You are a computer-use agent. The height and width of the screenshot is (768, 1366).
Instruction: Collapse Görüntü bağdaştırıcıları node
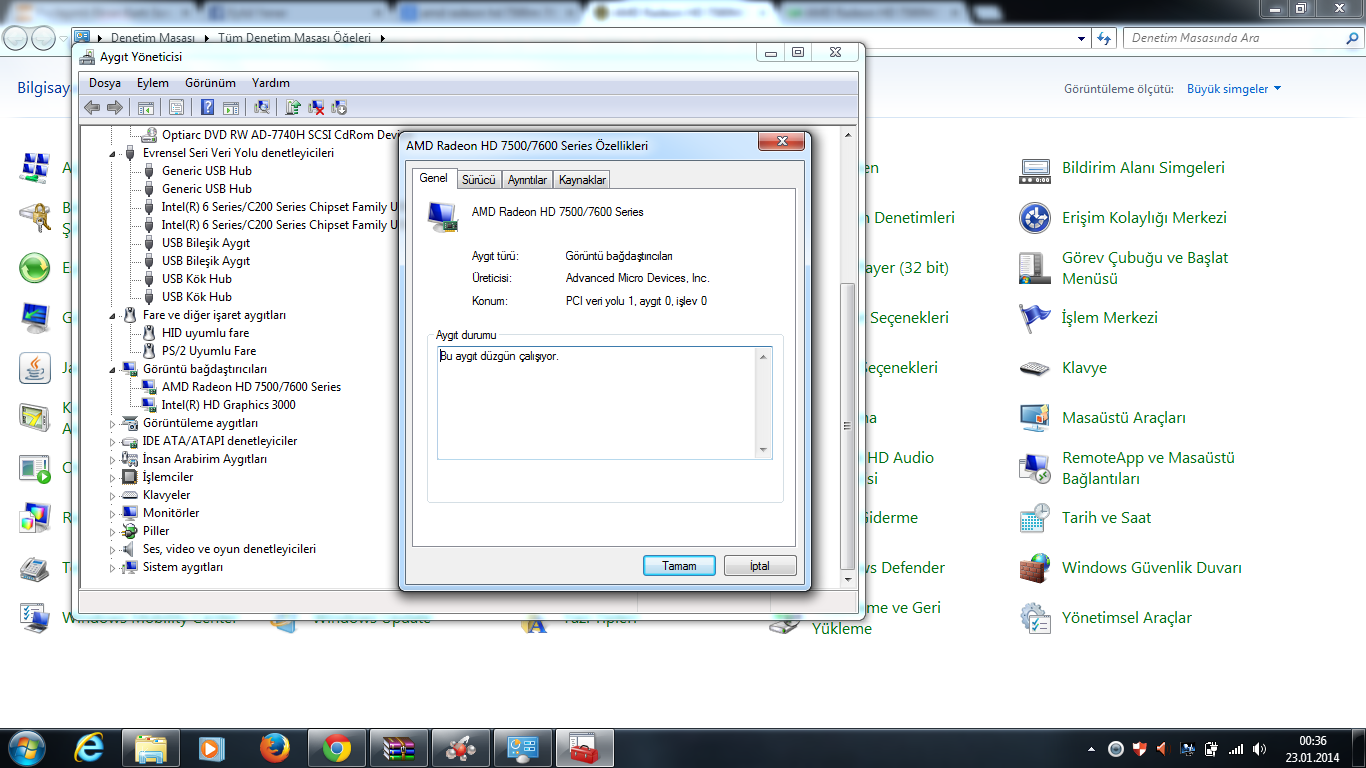113,369
